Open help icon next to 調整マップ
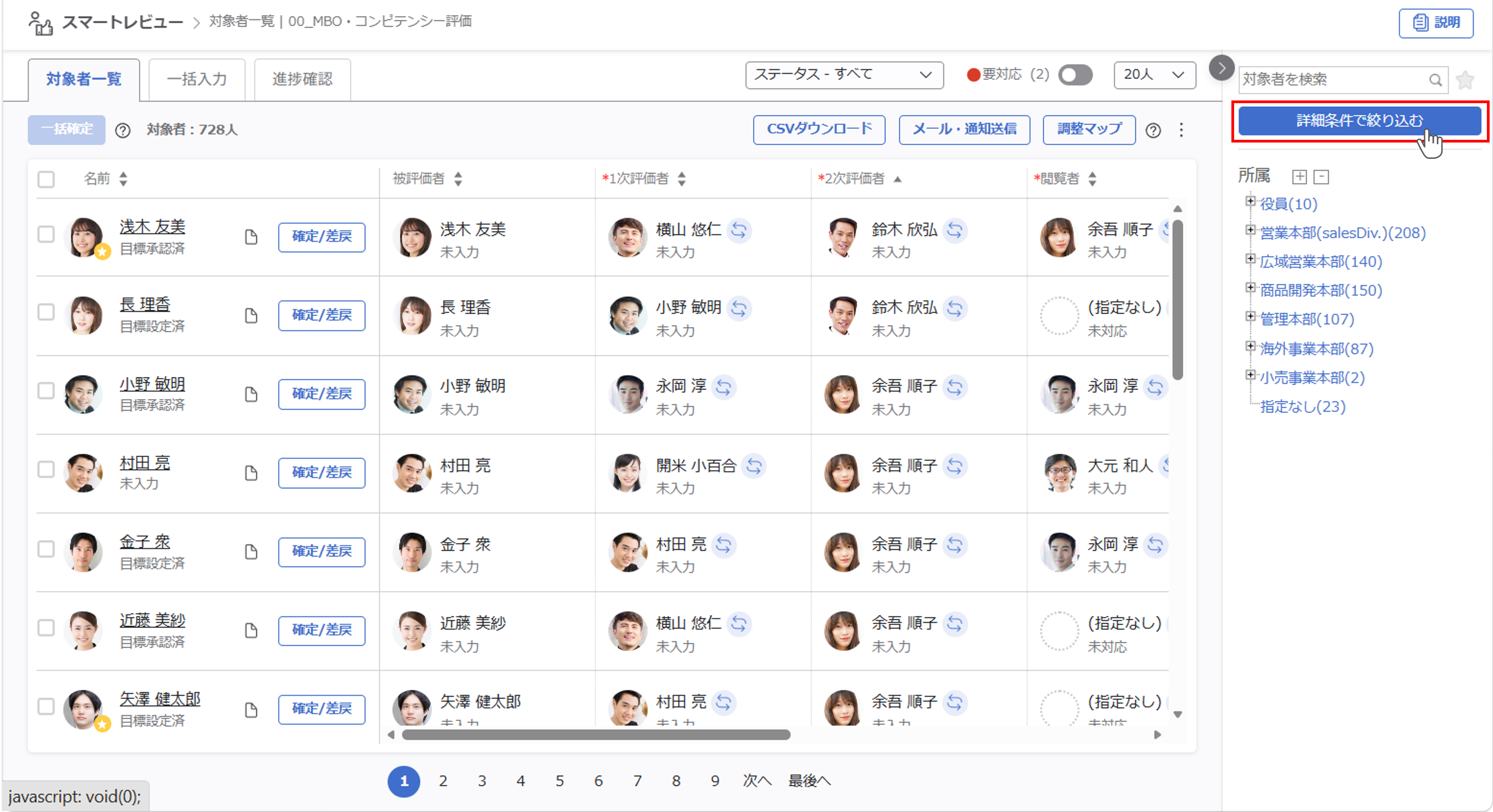The height and width of the screenshot is (812, 1493). (x=1153, y=130)
